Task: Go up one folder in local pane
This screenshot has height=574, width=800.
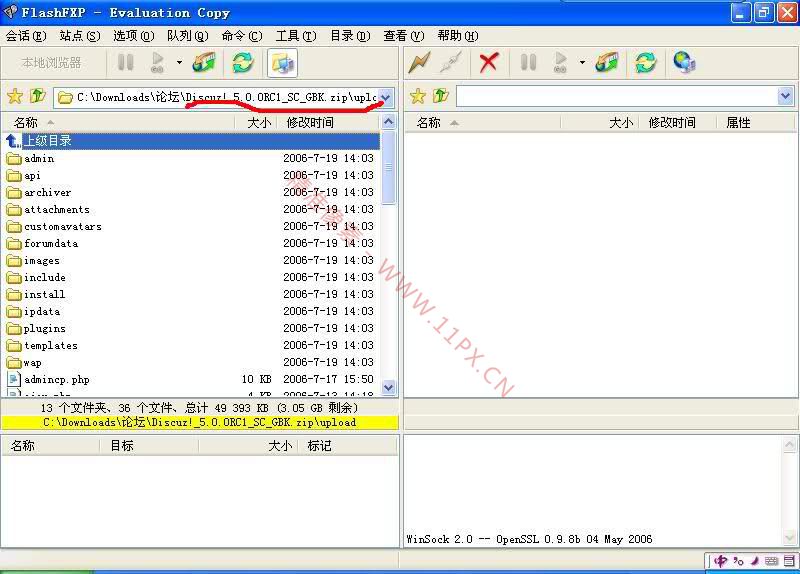Action: click(37, 97)
